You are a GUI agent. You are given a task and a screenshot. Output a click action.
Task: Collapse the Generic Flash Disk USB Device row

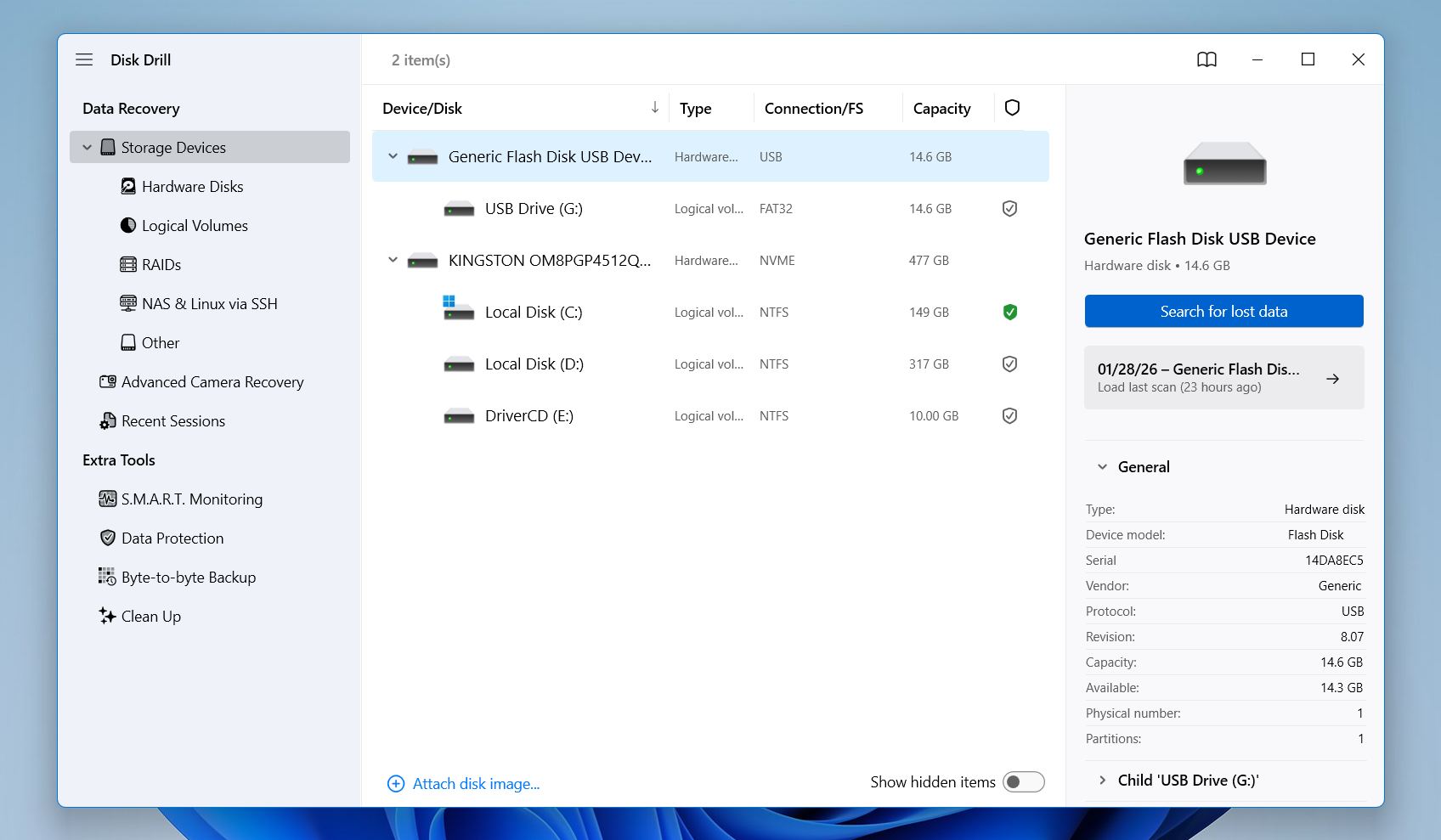[392, 156]
